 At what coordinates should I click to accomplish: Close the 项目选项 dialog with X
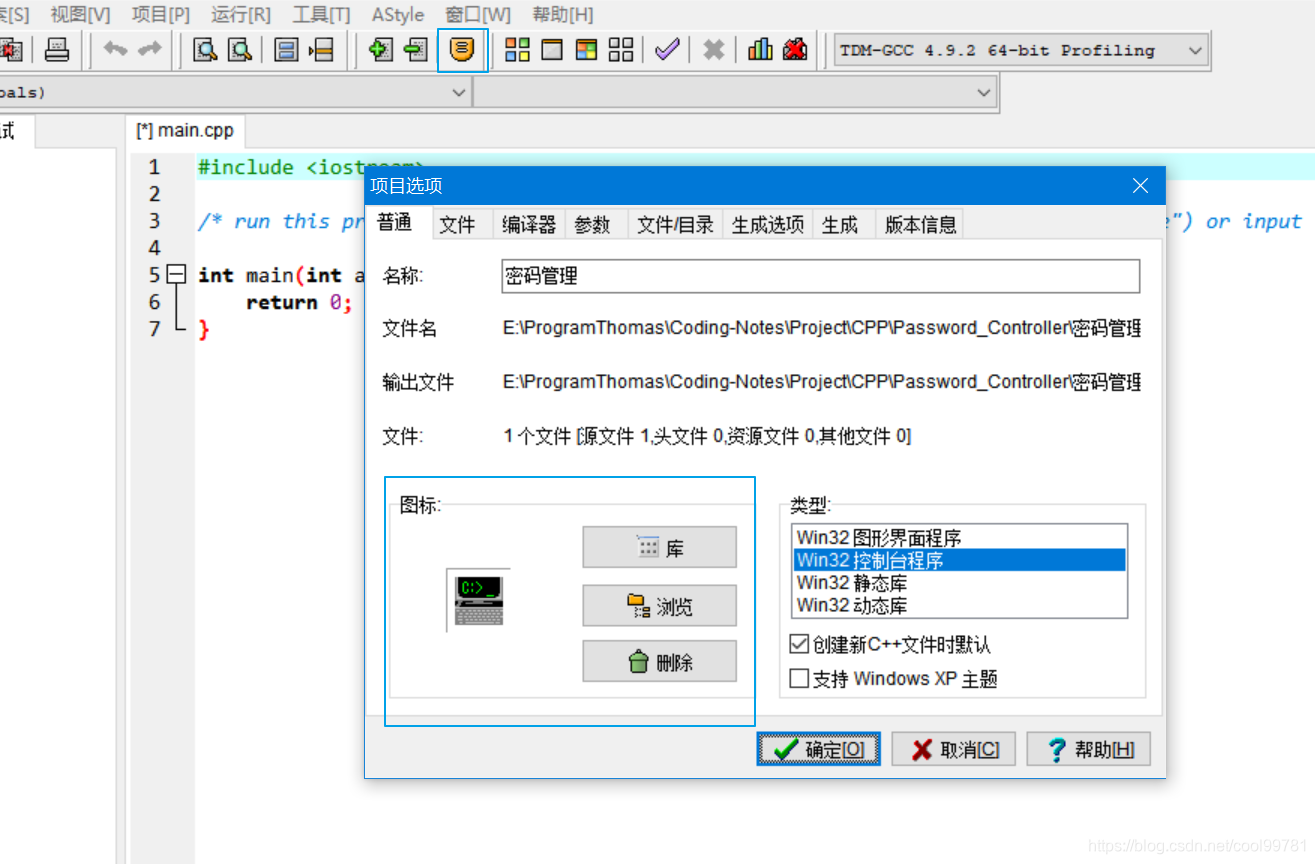(1141, 186)
